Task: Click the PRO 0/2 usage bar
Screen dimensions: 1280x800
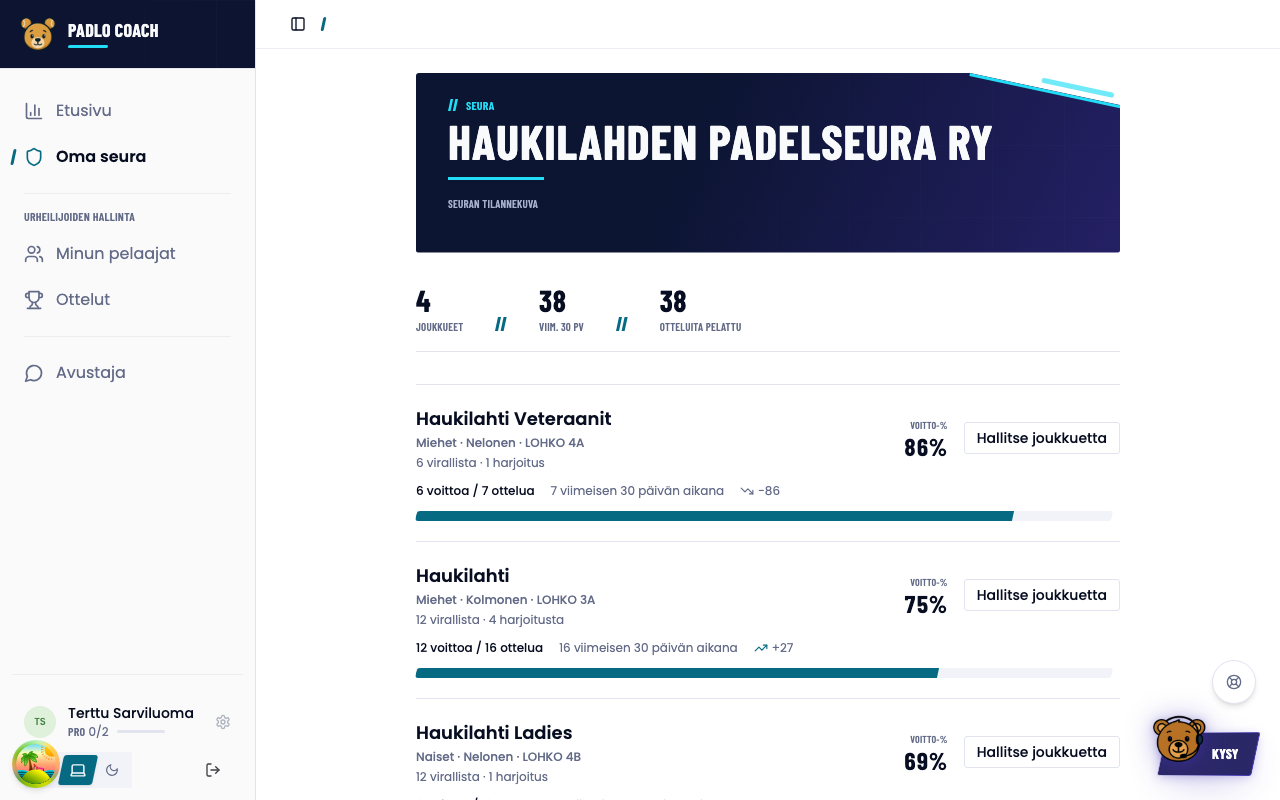Action: 141,732
